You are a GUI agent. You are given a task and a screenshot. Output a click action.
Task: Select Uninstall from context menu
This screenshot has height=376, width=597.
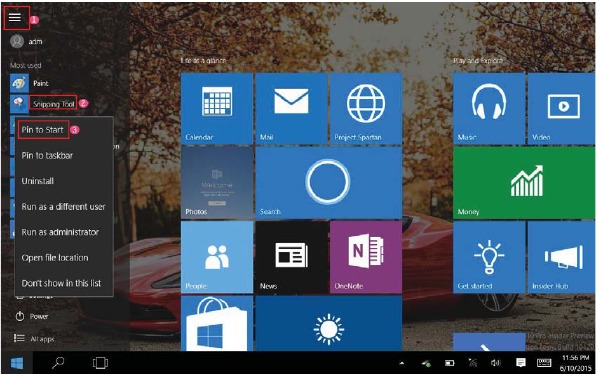[38, 181]
